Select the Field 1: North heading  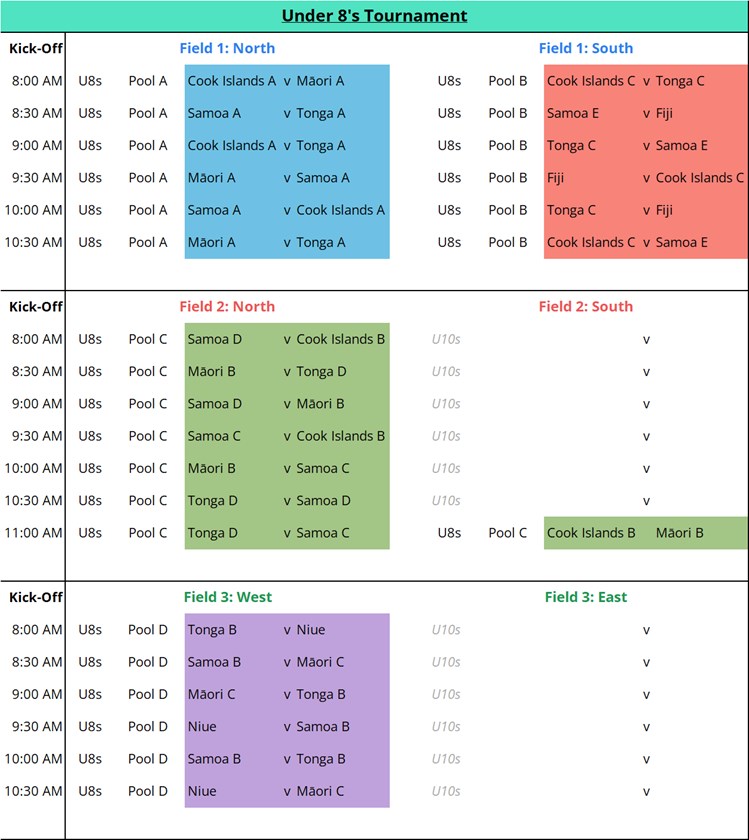(x=227, y=48)
